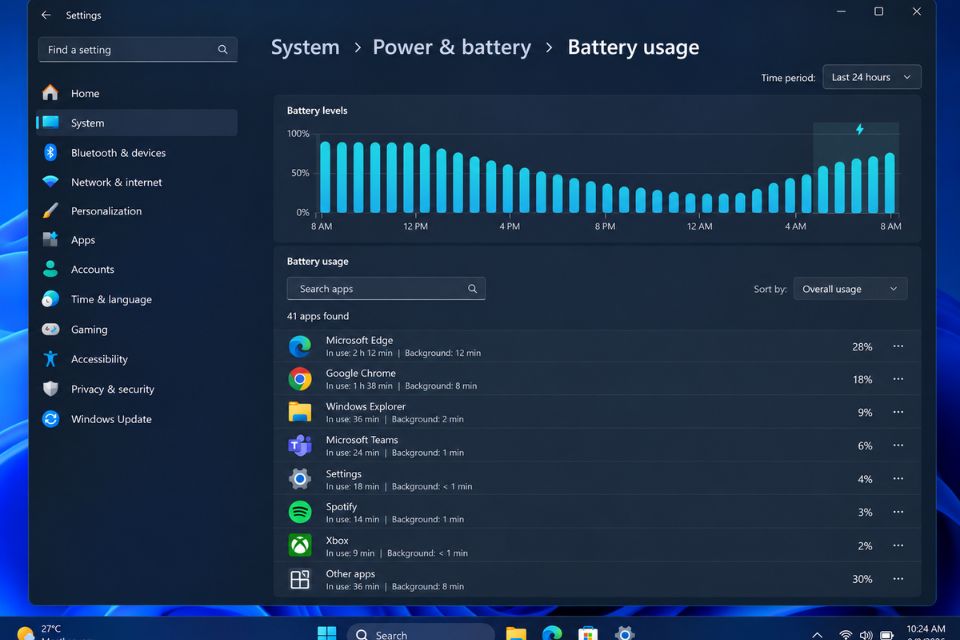Click the Windows Explorer folder icon in list
Image resolution: width=960 pixels, height=640 pixels.
[299, 412]
